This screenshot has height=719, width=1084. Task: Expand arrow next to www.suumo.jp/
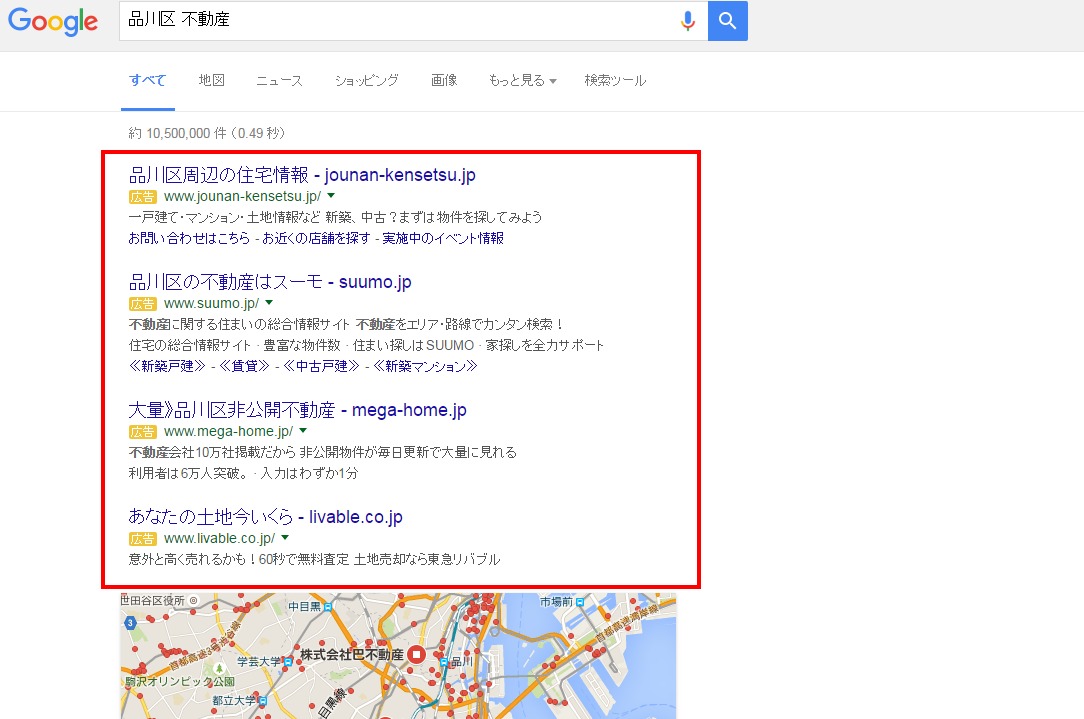click(269, 302)
